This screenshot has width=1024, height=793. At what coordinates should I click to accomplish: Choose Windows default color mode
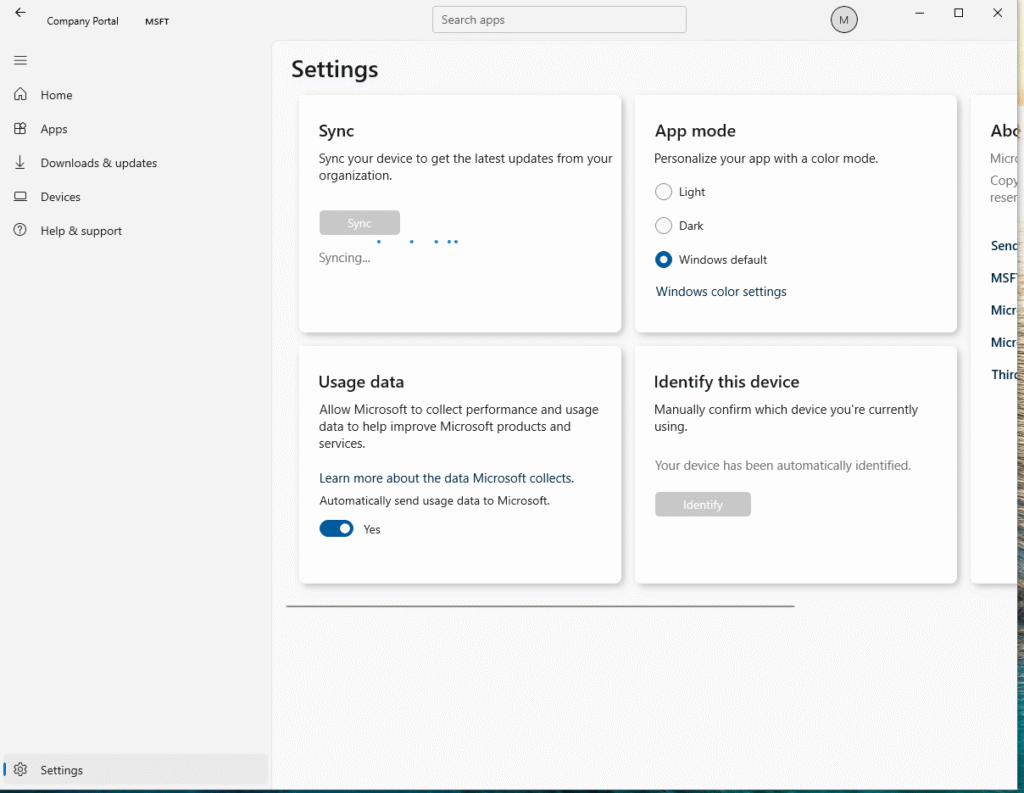click(663, 260)
